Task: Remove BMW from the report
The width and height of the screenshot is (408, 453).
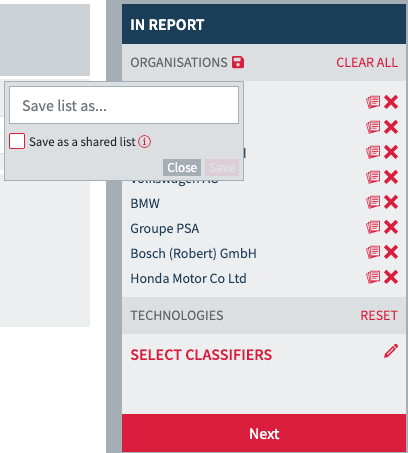Action: 391,202
